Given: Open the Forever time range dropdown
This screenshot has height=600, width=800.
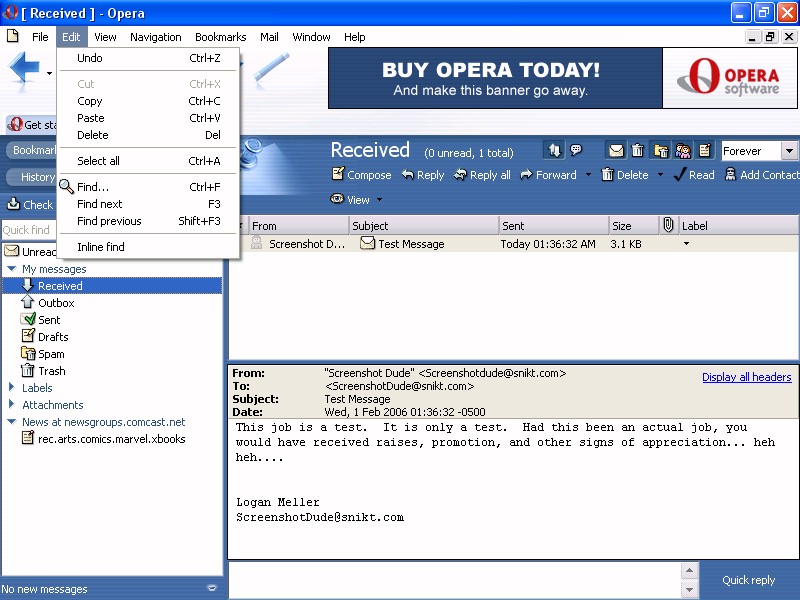Looking at the screenshot, I should pos(789,151).
